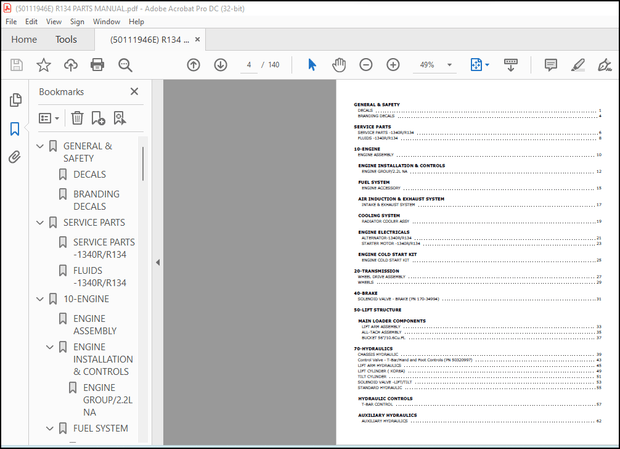Click the page number field
Screen dimensions: 620x449
249,65
